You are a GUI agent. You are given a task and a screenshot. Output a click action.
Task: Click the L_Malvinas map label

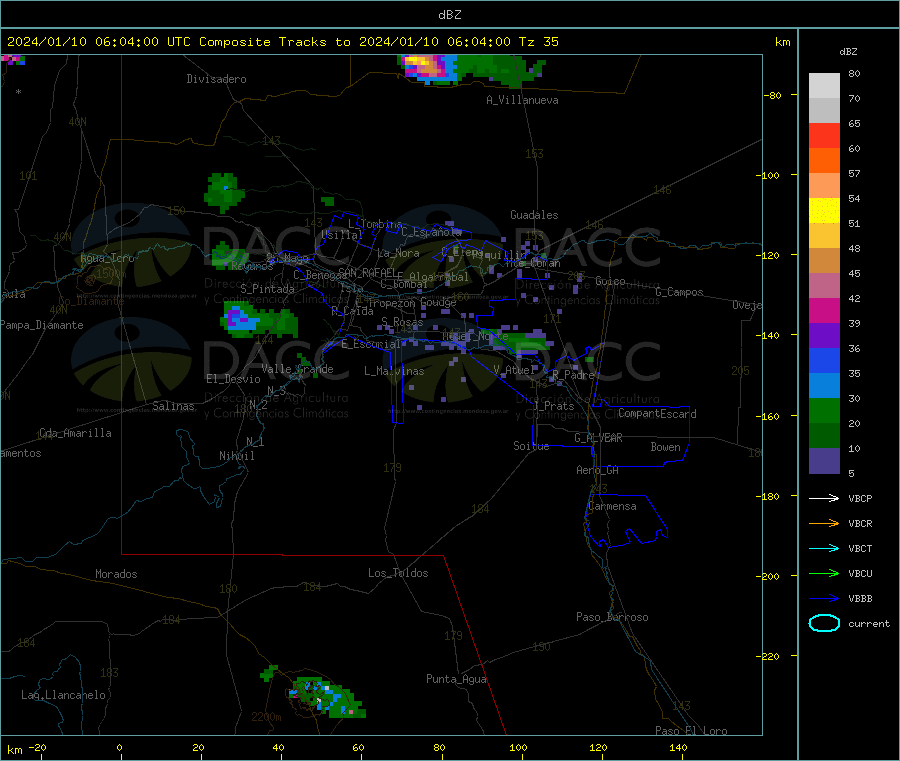(394, 371)
